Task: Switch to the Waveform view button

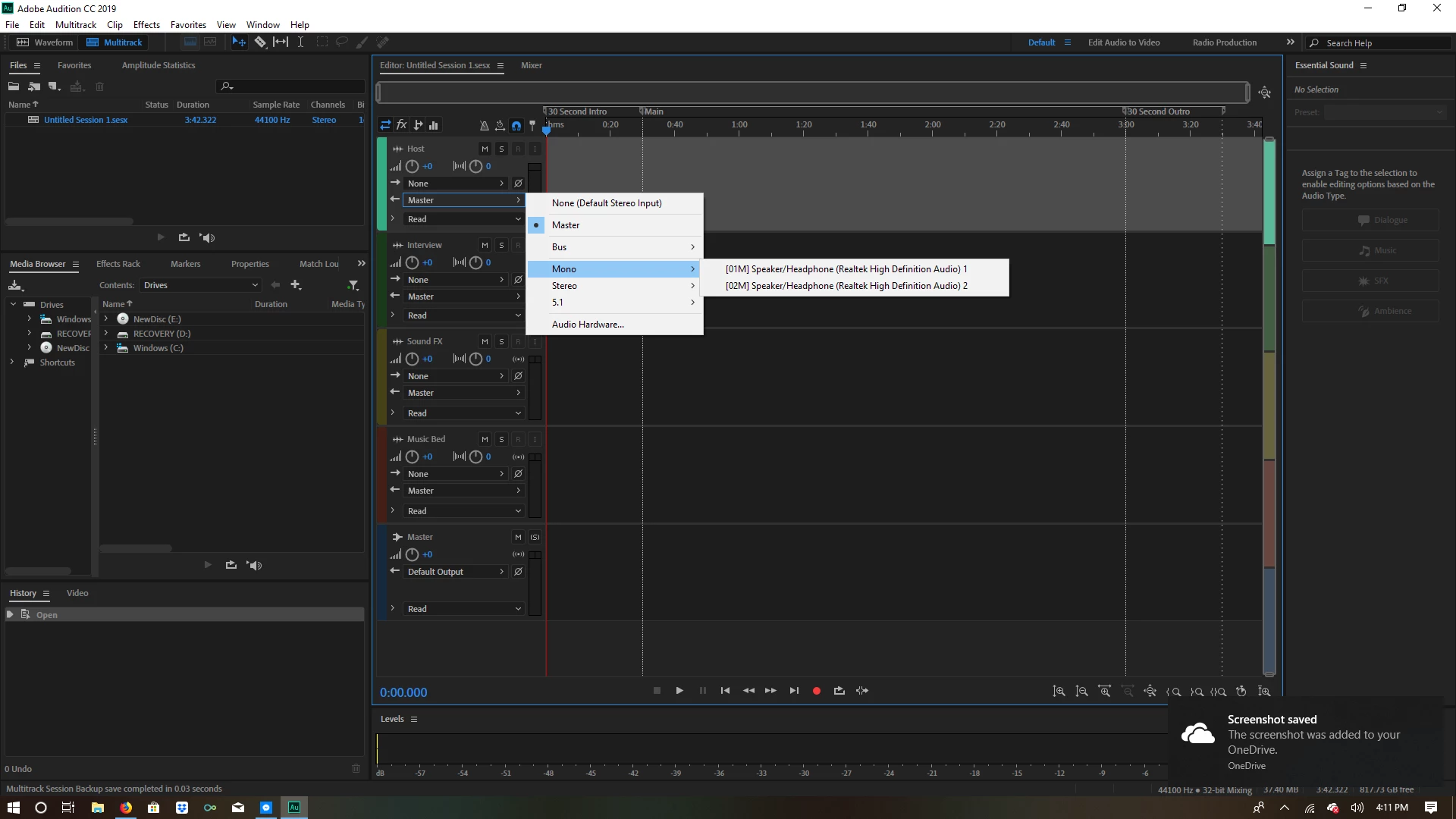Action: click(x=45, y=42)
